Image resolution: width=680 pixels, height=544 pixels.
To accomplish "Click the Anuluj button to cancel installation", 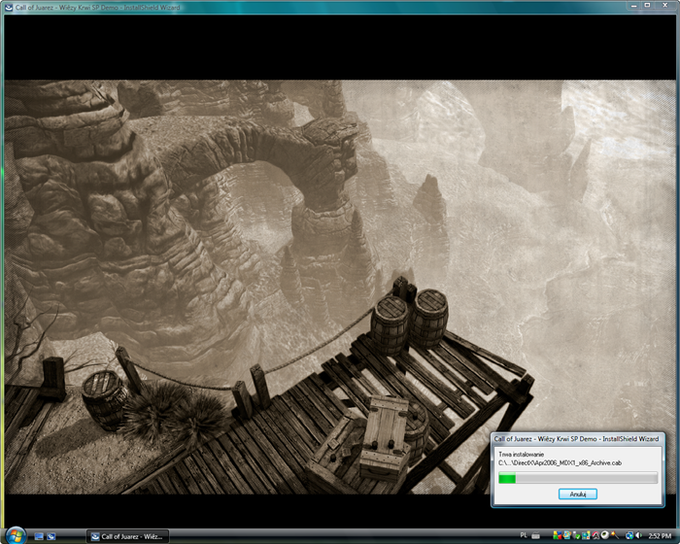I will tap(578, 494).
